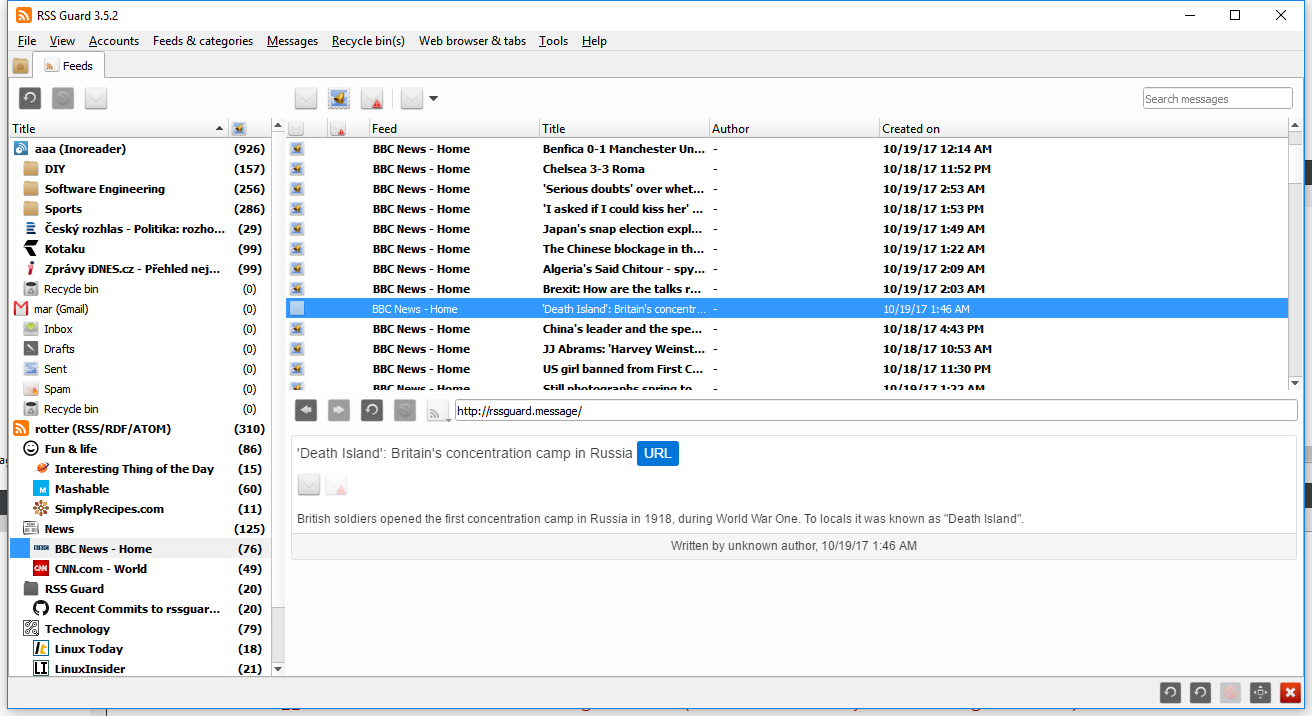
Task: Click the fullscreen icon in status bar
Action: point(1260,692)
